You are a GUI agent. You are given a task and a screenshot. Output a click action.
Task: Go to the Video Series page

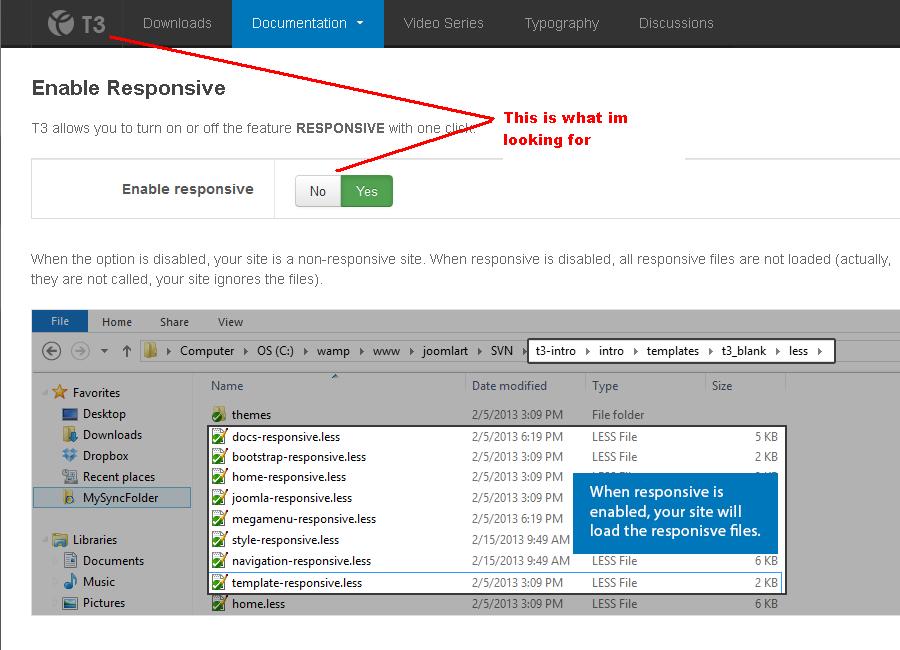(x=443, y=23)
